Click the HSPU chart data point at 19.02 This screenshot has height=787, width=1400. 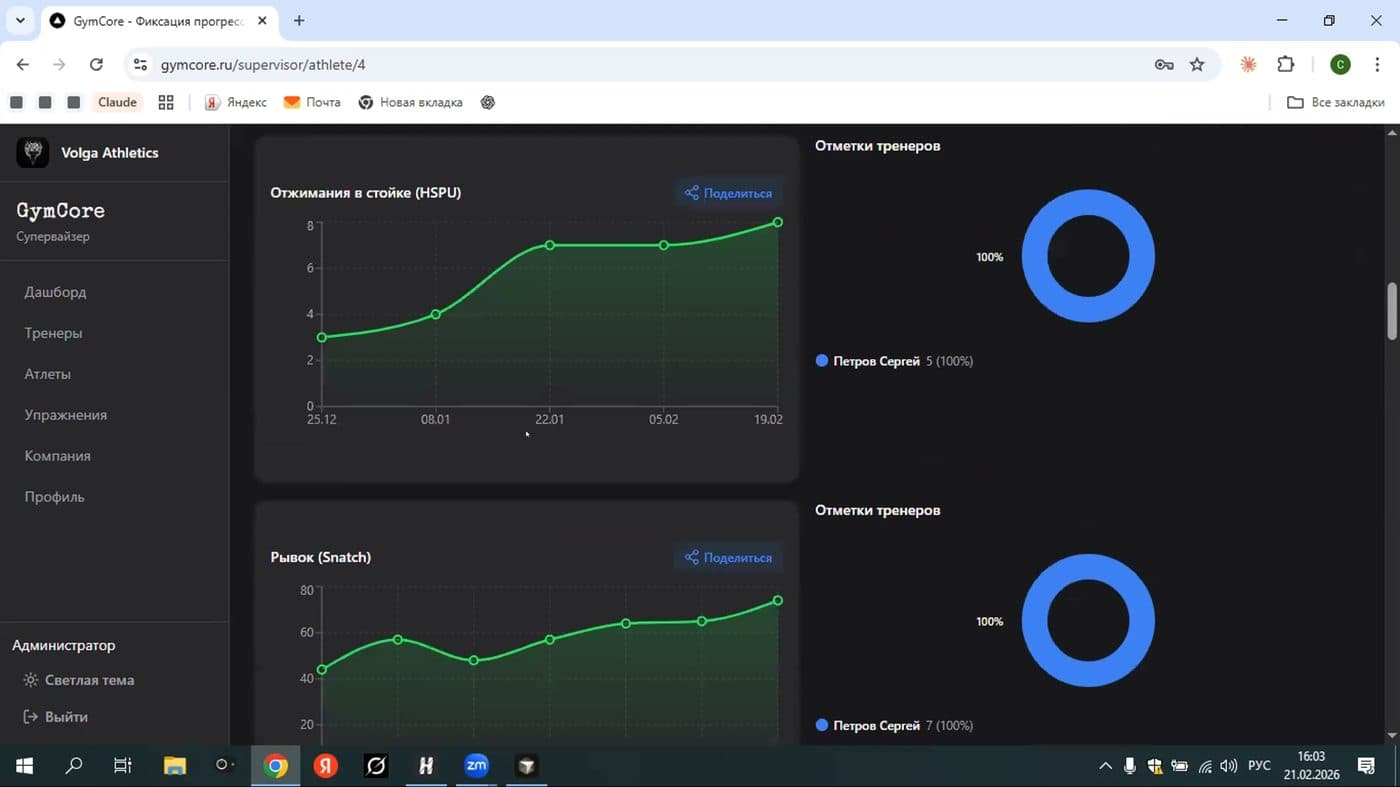(x=778, y=222)
